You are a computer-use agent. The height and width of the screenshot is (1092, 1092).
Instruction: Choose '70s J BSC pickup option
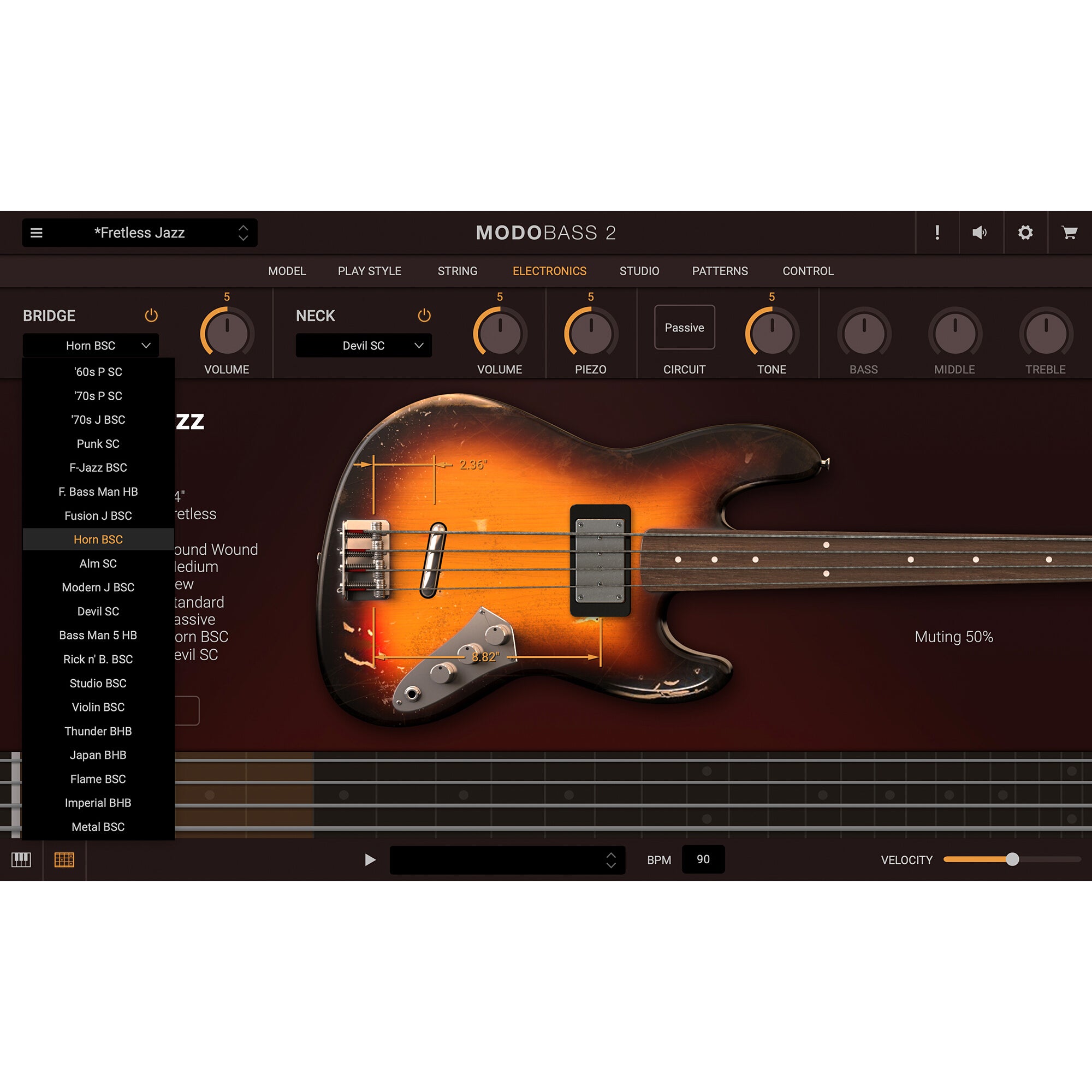98,419
